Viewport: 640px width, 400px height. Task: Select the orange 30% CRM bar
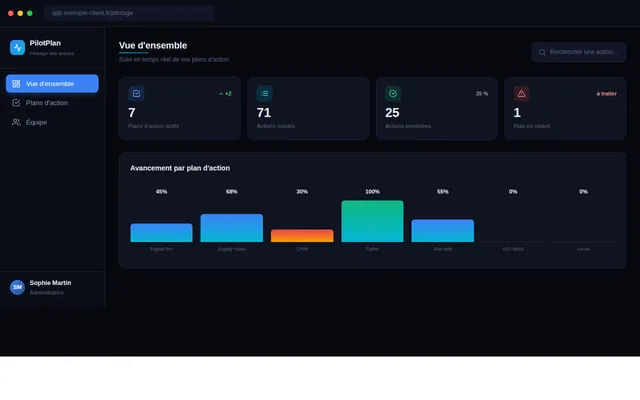(302, 236)
